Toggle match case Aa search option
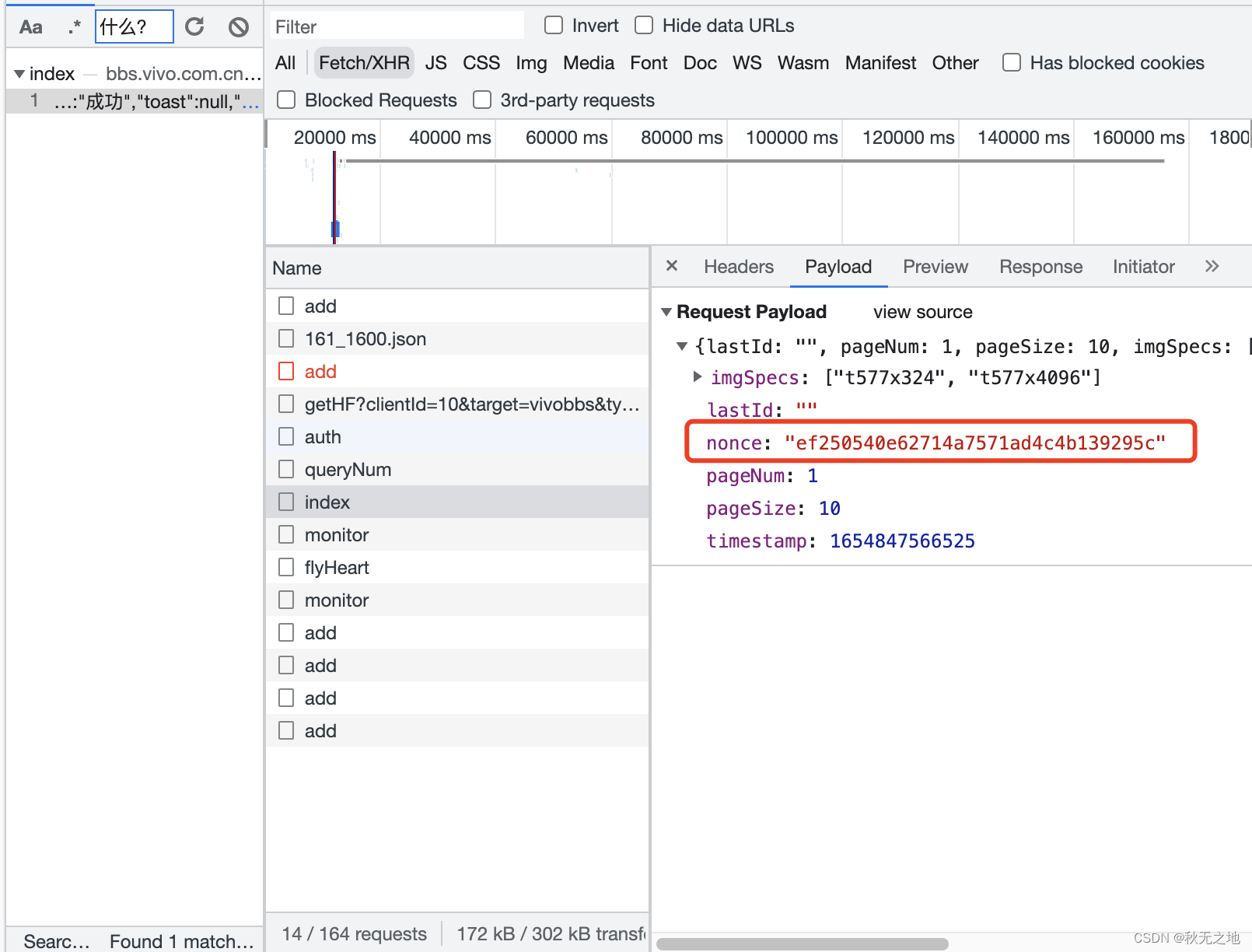Viewport: 1252px width, 952px height. [30, 27]
